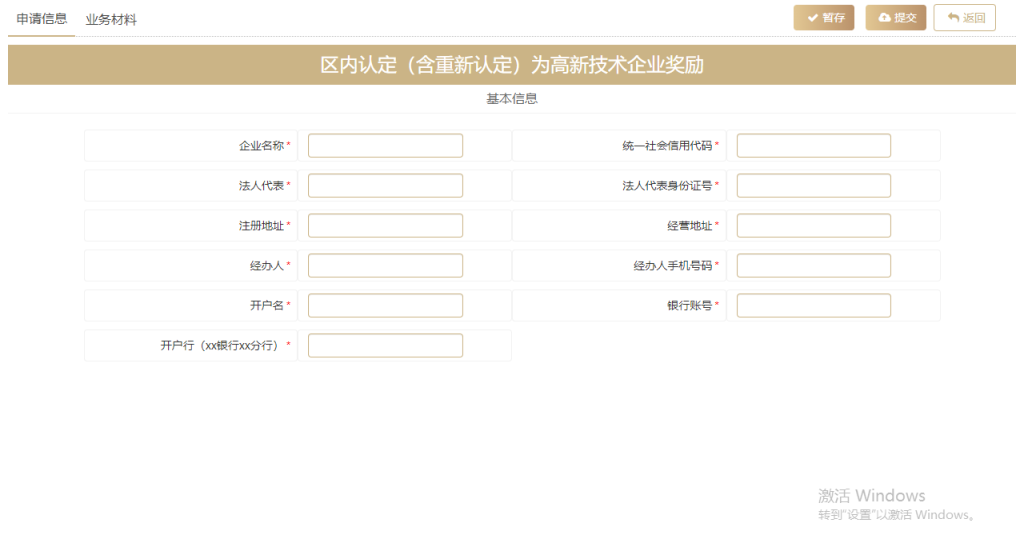Click the 统一社会信用代码 text box

point(814,146)
